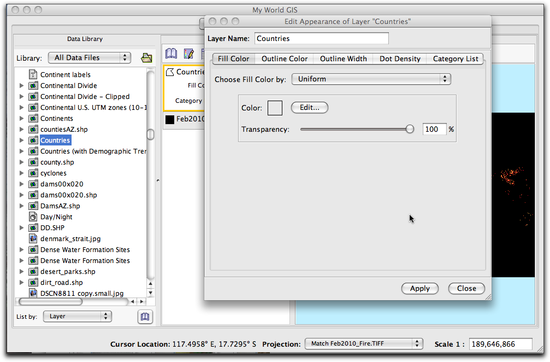Click the cyclones layer icon
The height and width of the screenshot is (362, 550).
pyautogui.click(x=33, y=173)
